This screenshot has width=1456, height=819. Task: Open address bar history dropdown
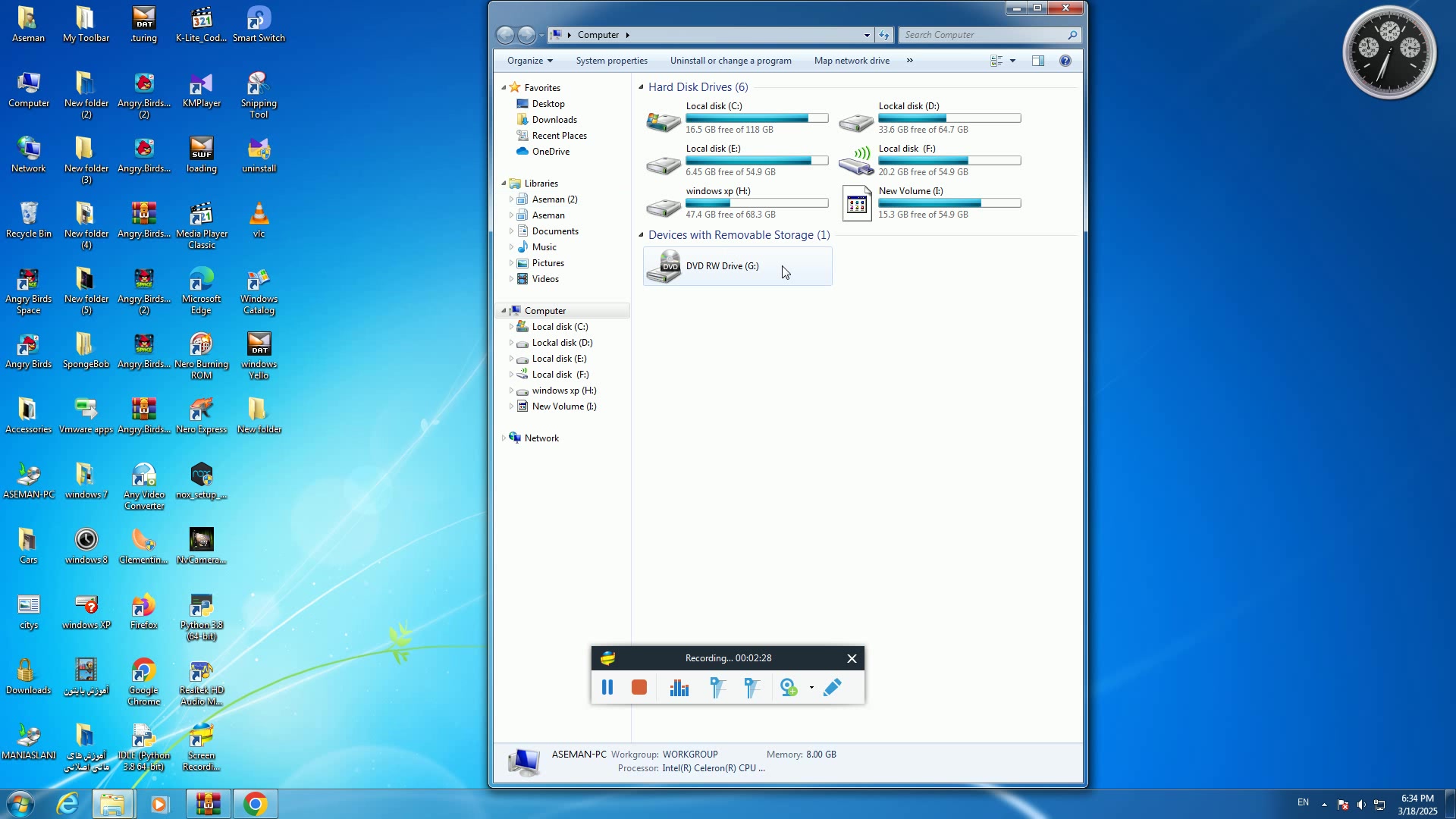(866, 35)
